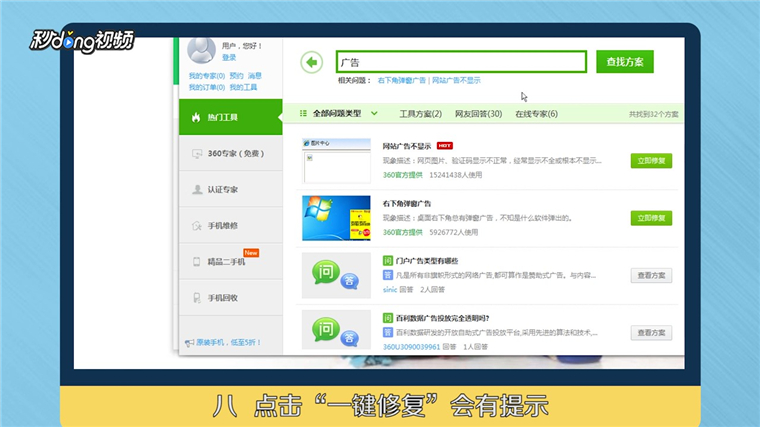Open result title 右下角弹窗广告
760x427 pixels.
(x=407, y=204)
